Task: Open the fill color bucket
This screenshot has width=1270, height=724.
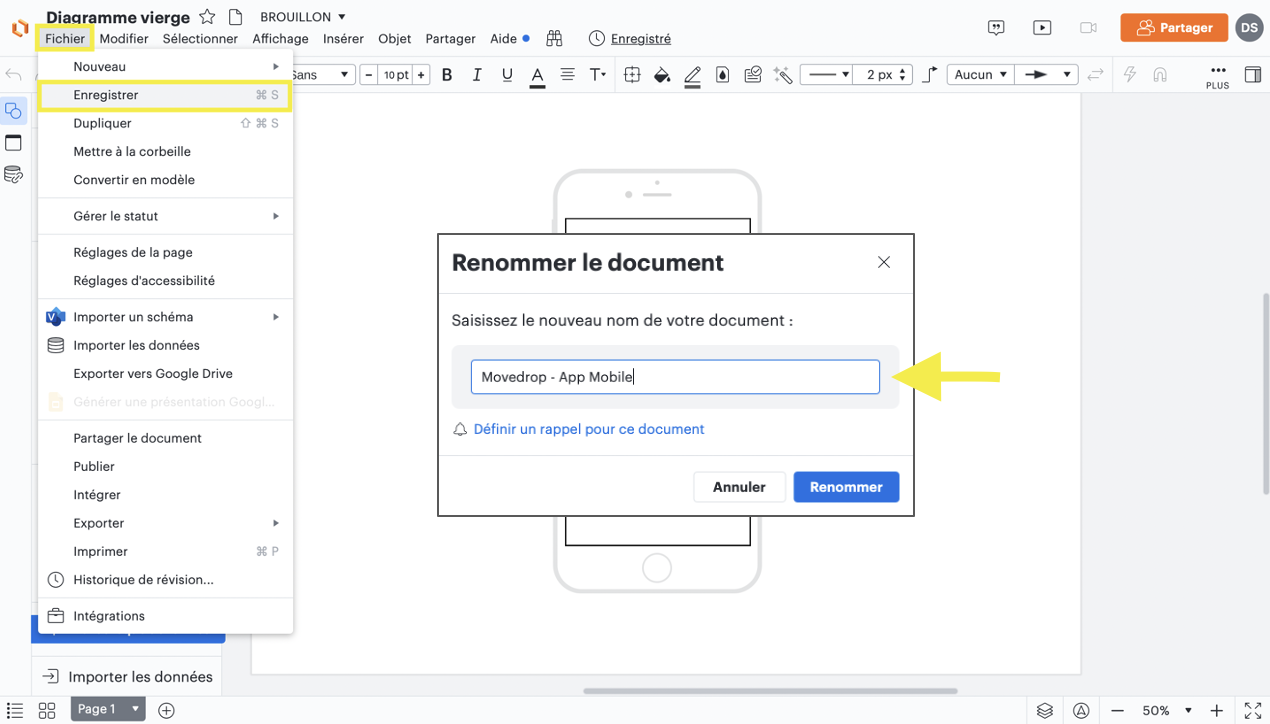Action: point(662,75)
